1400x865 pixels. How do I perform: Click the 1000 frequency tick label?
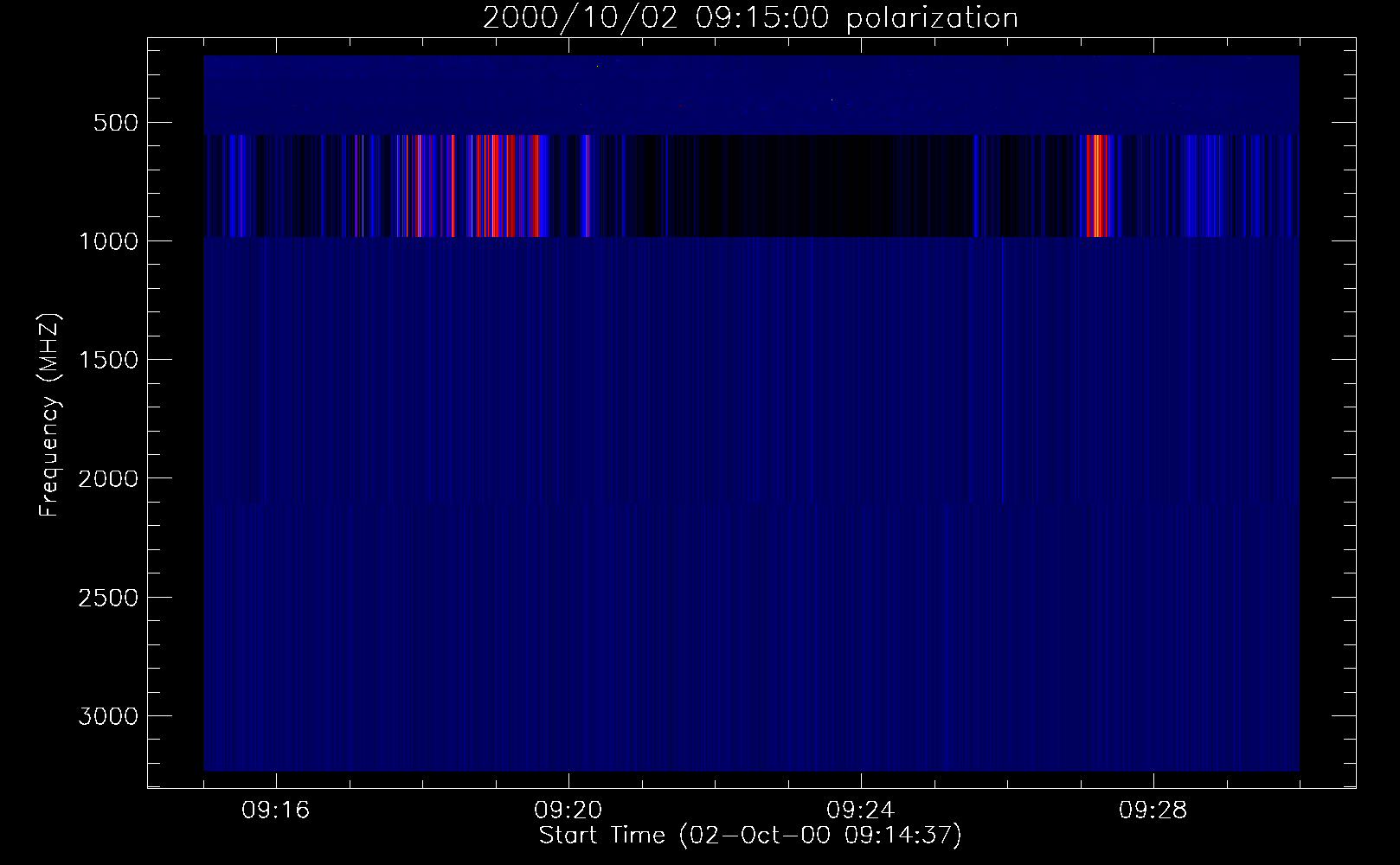(108, 241)
